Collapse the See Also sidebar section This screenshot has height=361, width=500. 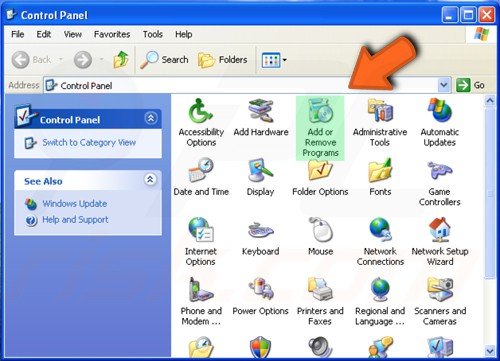coord(150,180)
